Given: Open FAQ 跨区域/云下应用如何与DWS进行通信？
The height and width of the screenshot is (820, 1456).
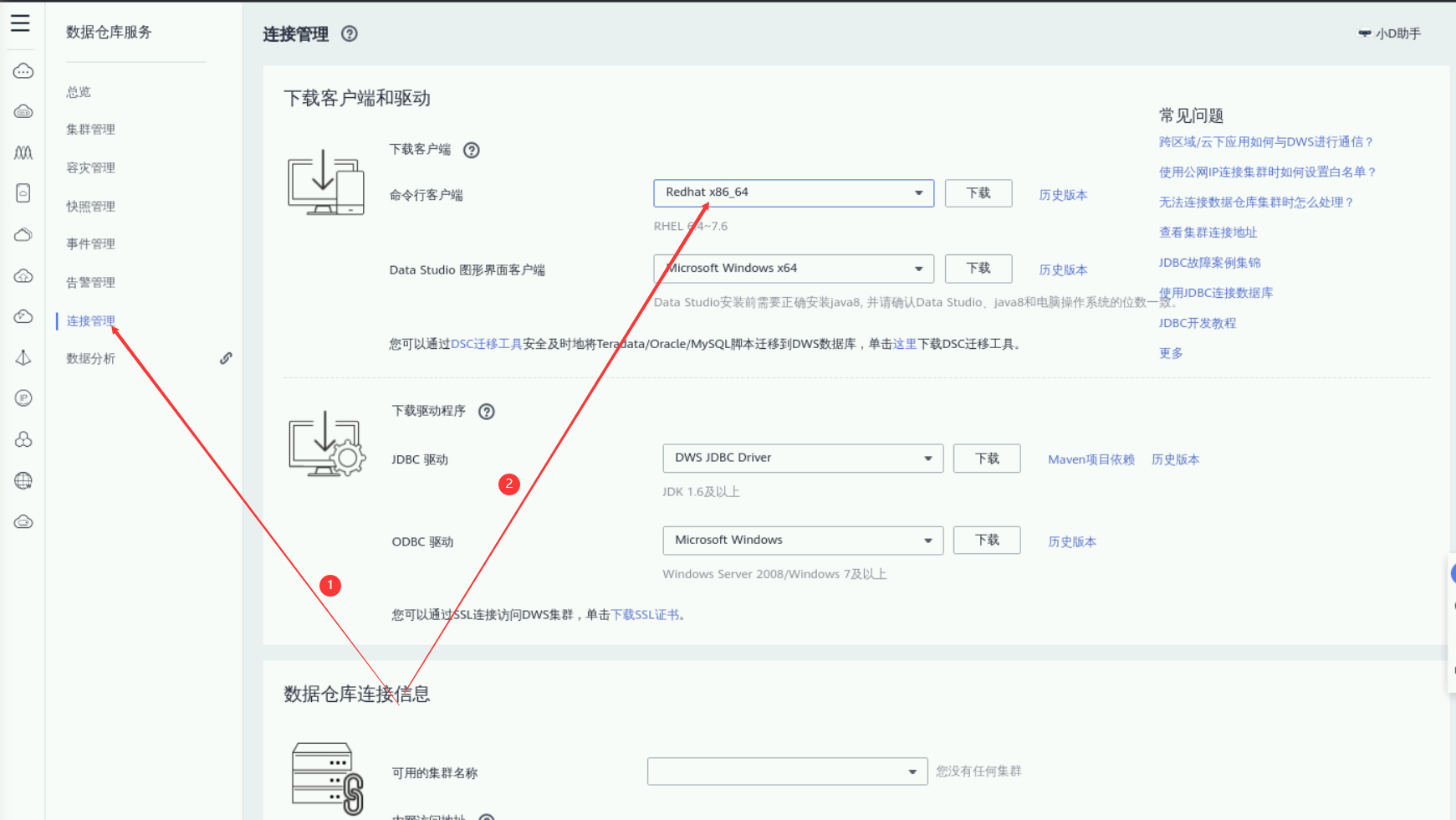Looking at the screenshot, I should coord(1266,142).
